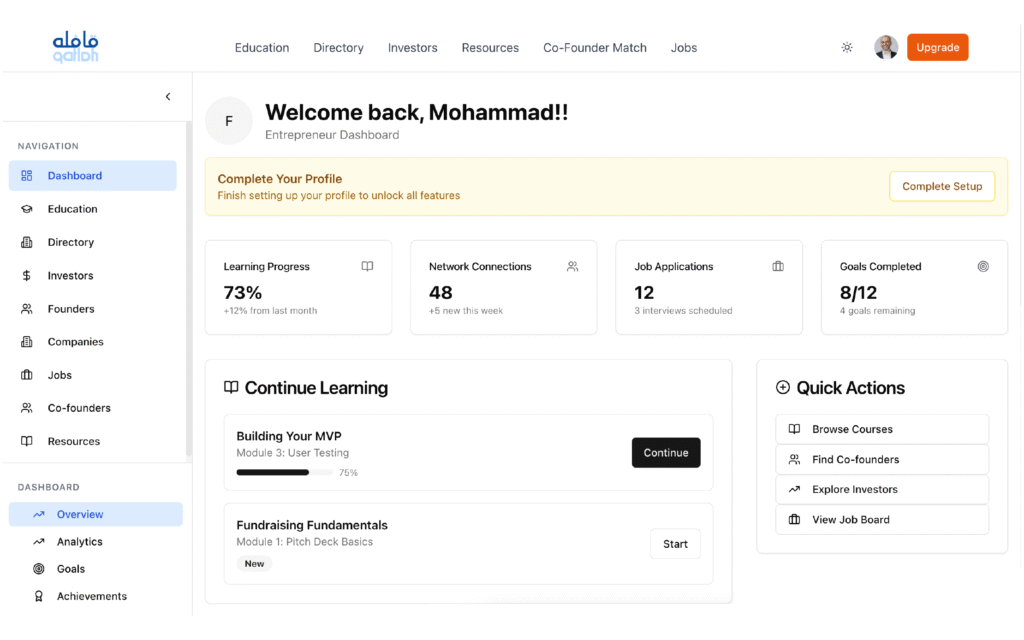Image resolution: width=1024 pixels, height=640 pixels.
Task: Open Investors from the sidebar dollar icon
Action: pyautogui.click(x=27, y=276)
